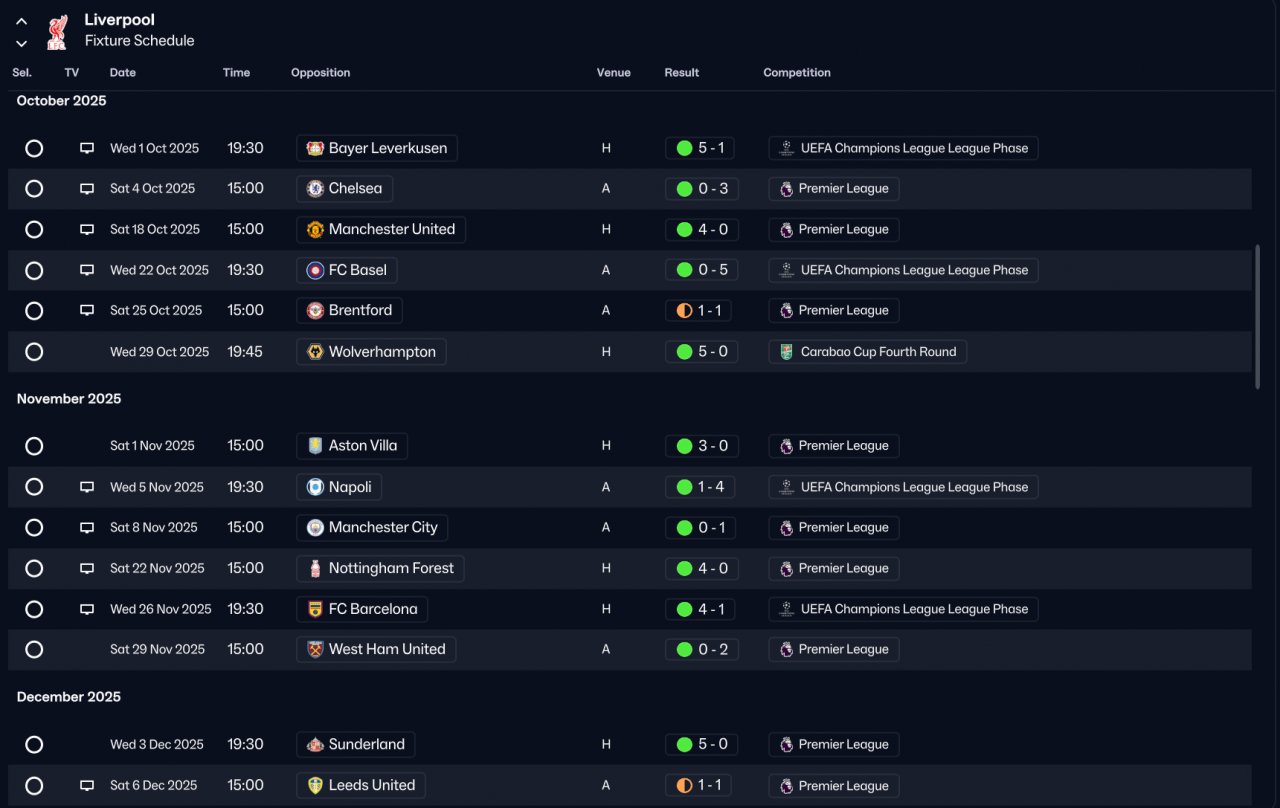The width and height of the screenshot is (1280, 808).
Task: Click the FC Basel club badge
Action: 315,270
